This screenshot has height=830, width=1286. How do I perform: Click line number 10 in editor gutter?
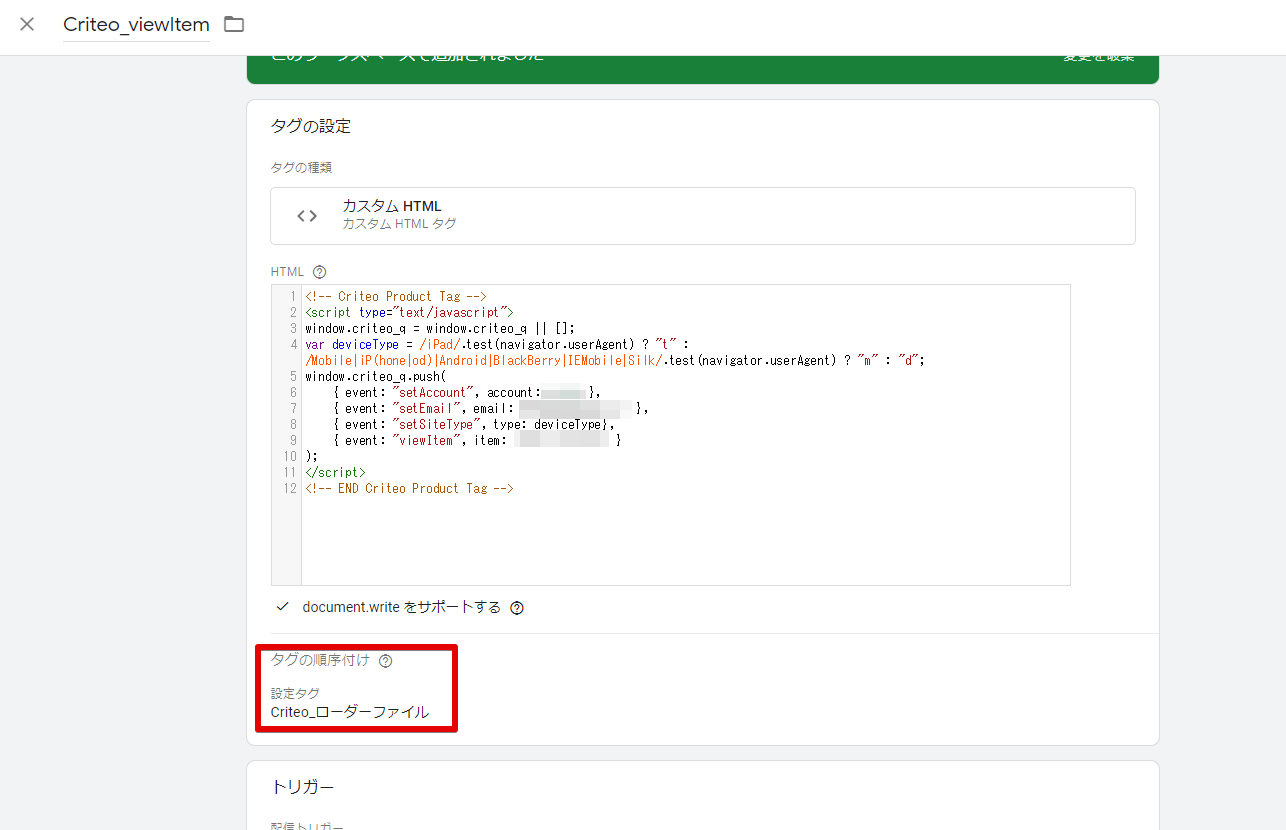pos(290,457)
